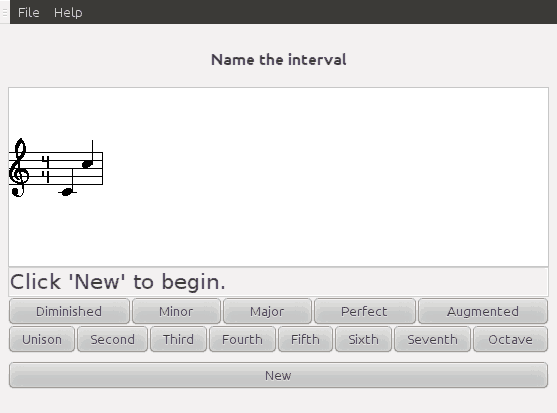Click the treble clef on the staff
Image resolution: width=557 pixels, height=413 pixels.
(x=19, y=167)
